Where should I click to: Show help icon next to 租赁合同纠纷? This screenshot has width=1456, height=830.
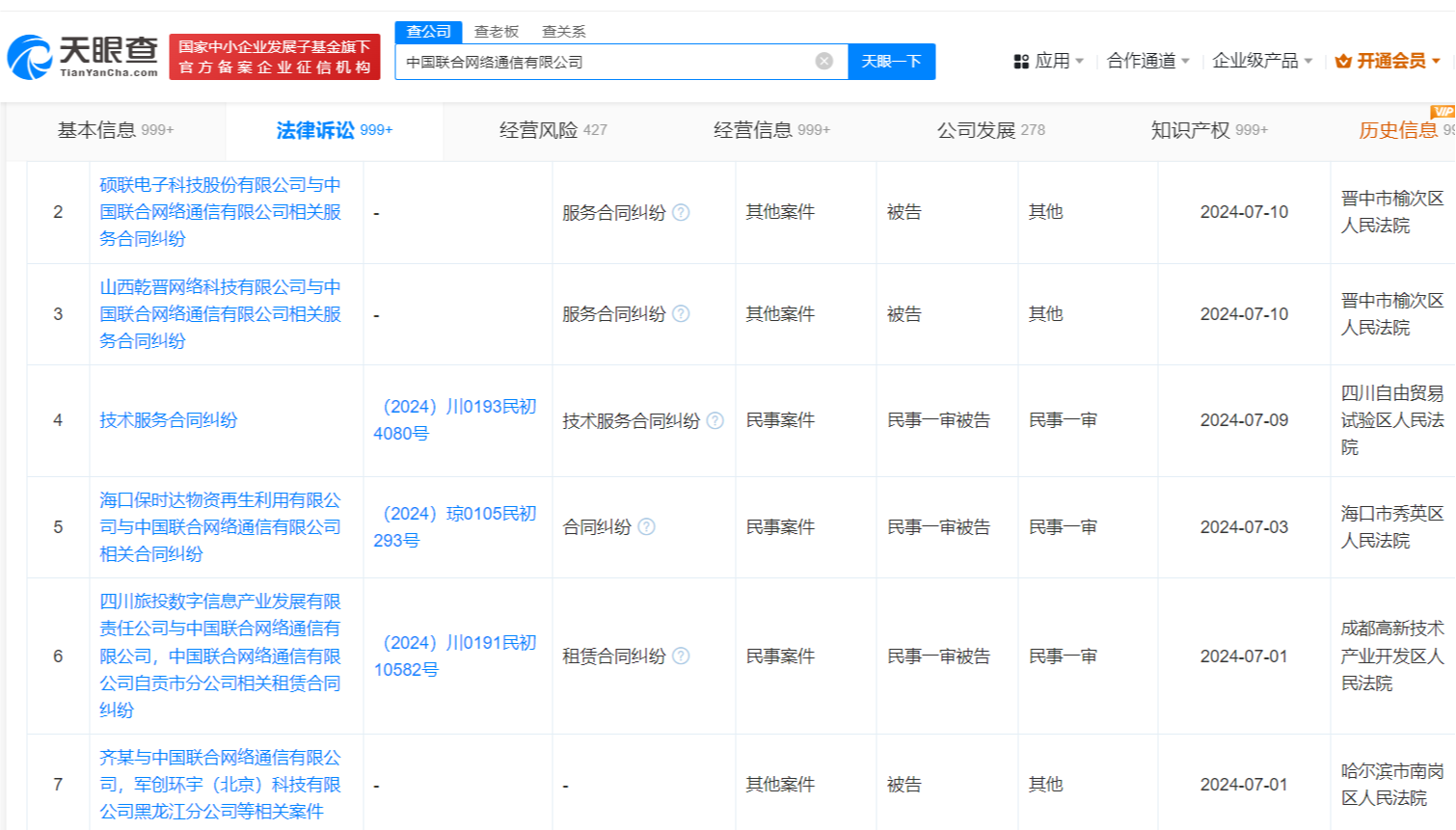pos(681,656)
